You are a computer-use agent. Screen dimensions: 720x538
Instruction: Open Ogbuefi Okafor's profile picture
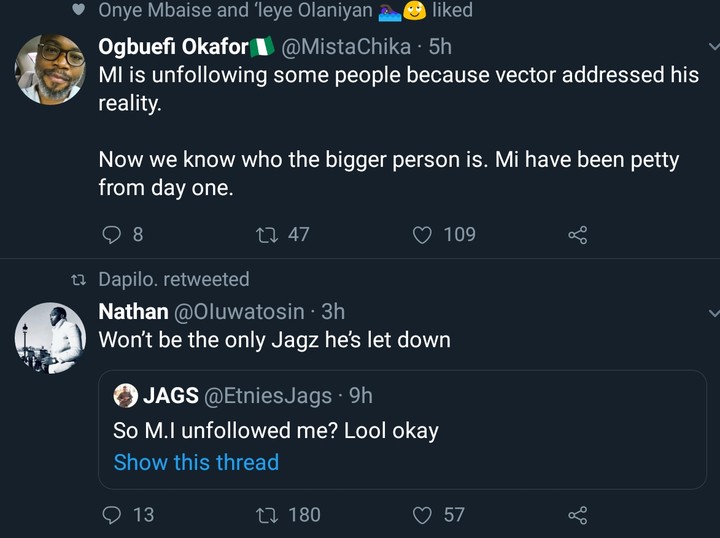pos(50,68)
